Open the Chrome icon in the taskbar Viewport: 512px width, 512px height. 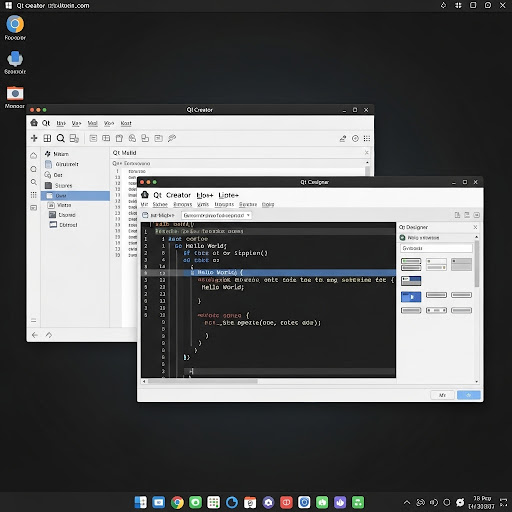click(x=177, y=502)
